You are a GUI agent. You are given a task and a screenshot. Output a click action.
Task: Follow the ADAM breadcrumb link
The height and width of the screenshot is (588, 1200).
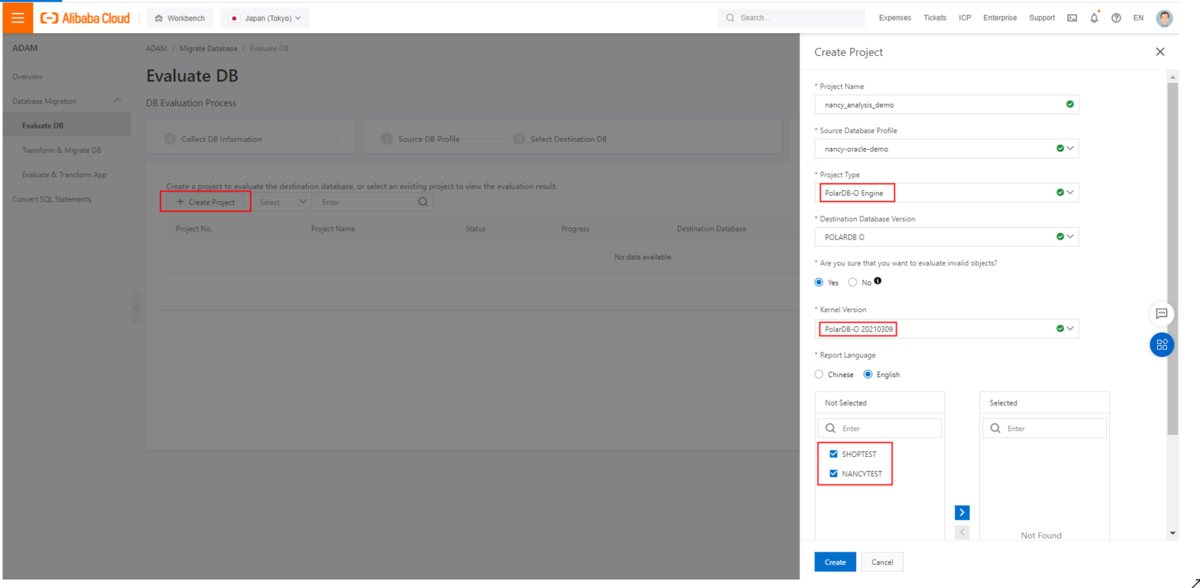pos(156,48)
